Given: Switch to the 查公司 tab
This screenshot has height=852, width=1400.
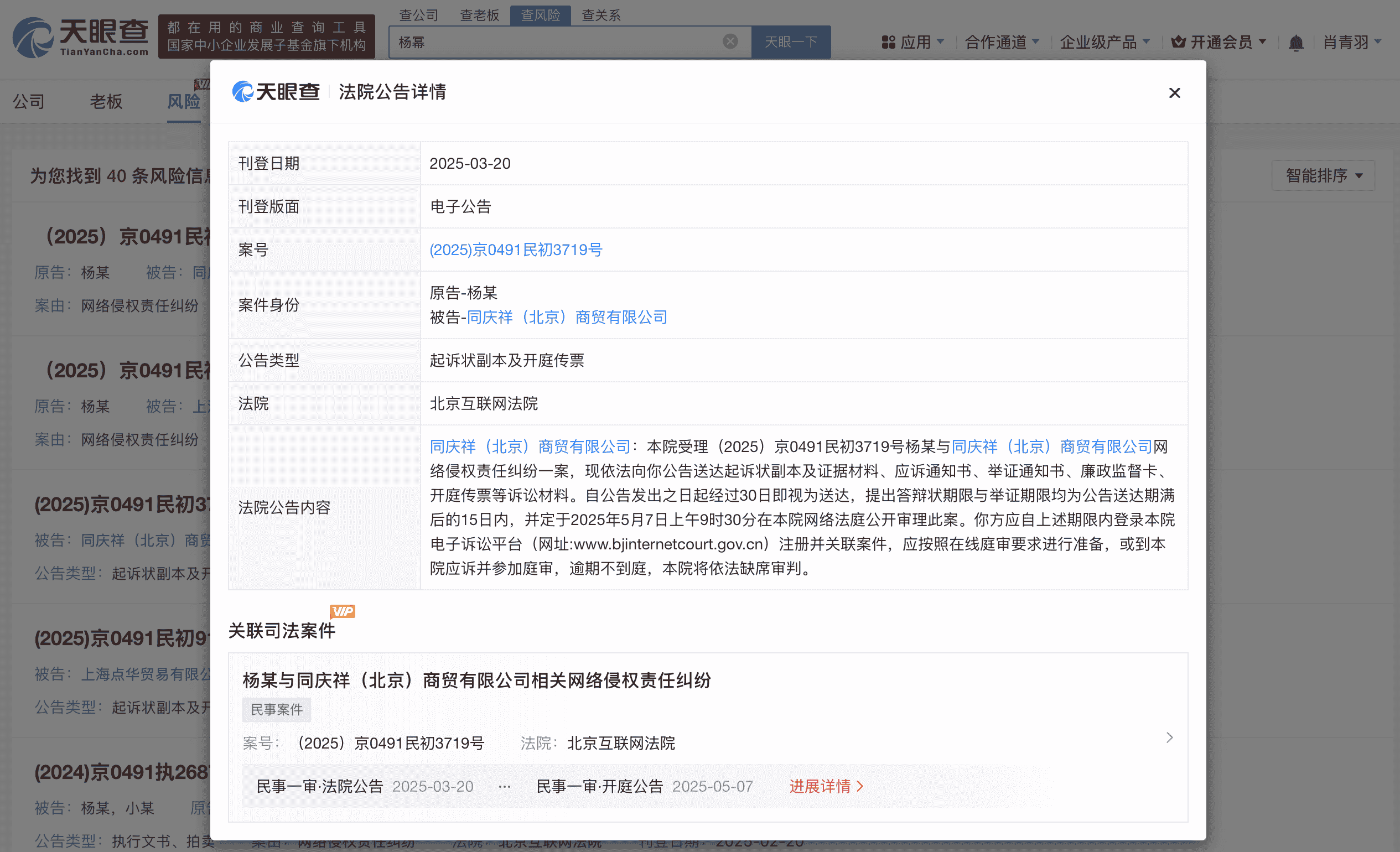Looking at the screenshot, I should coord(419,15).
